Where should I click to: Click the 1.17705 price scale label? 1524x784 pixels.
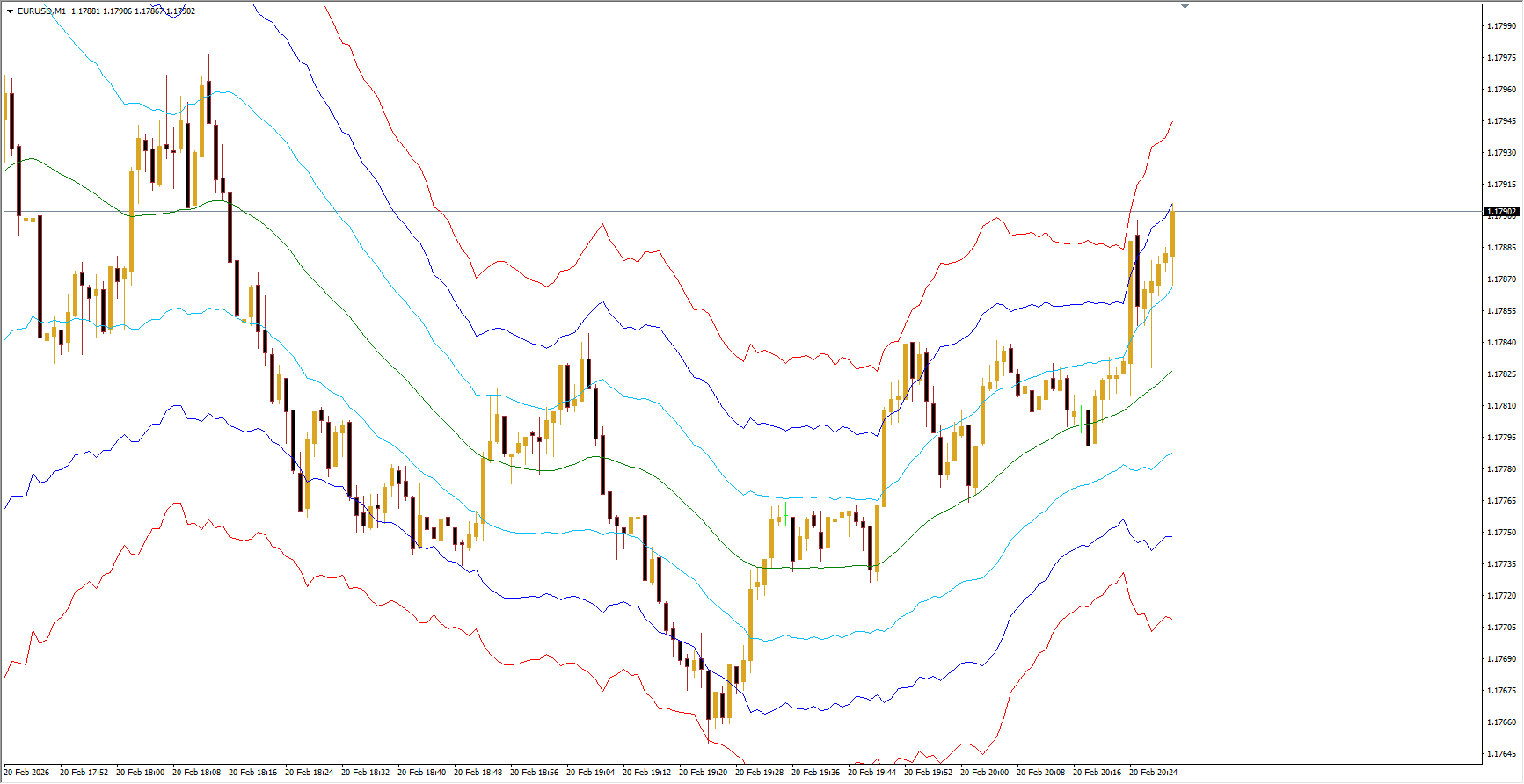tap(1501, 628)
